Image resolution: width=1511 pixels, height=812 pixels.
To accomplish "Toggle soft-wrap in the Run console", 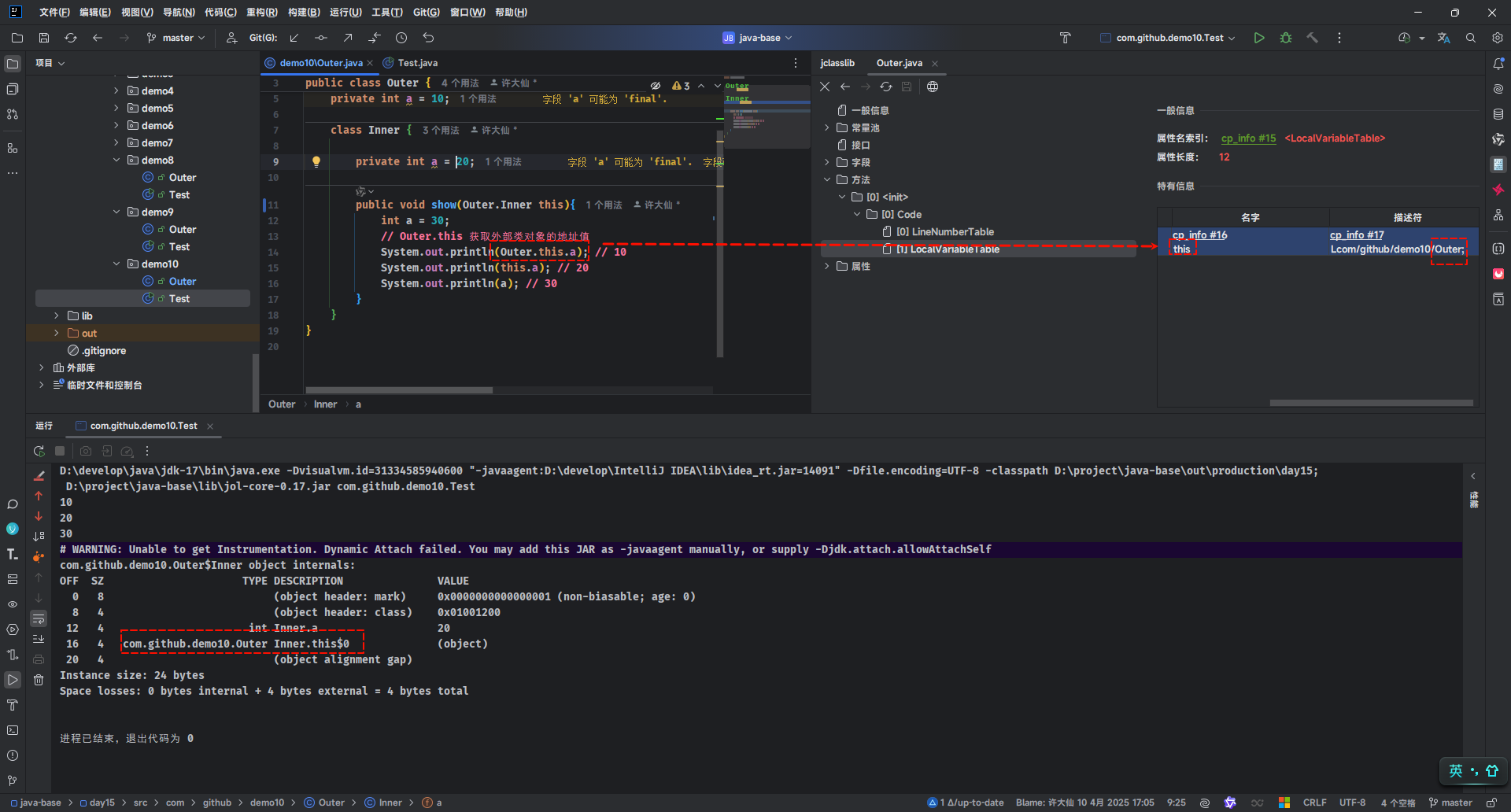I will coord(39,619).
